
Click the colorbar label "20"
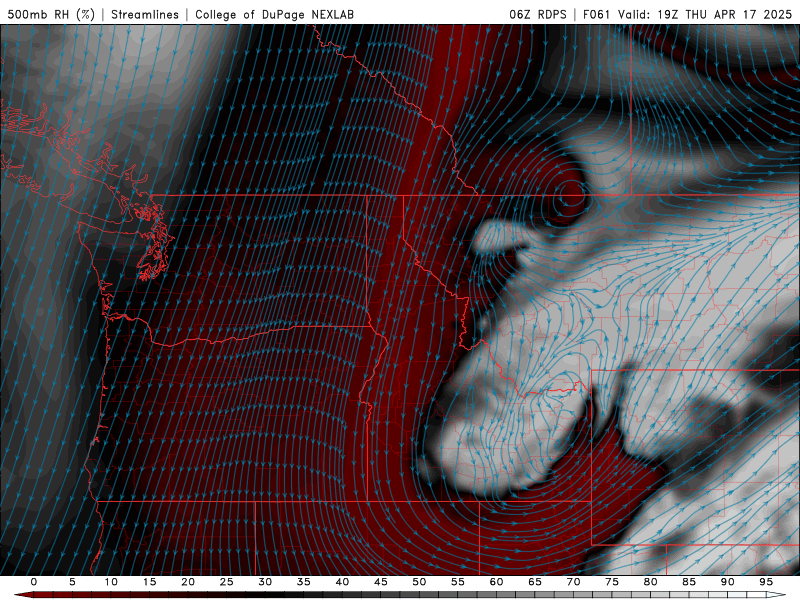point(188,582)
